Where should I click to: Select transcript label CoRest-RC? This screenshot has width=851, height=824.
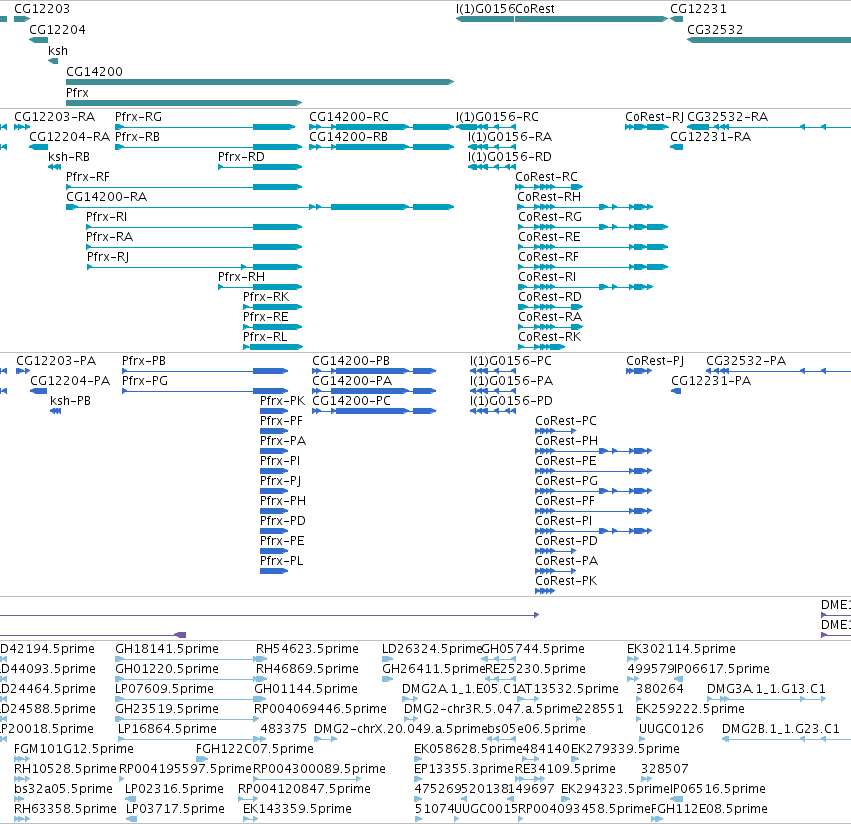547,177
